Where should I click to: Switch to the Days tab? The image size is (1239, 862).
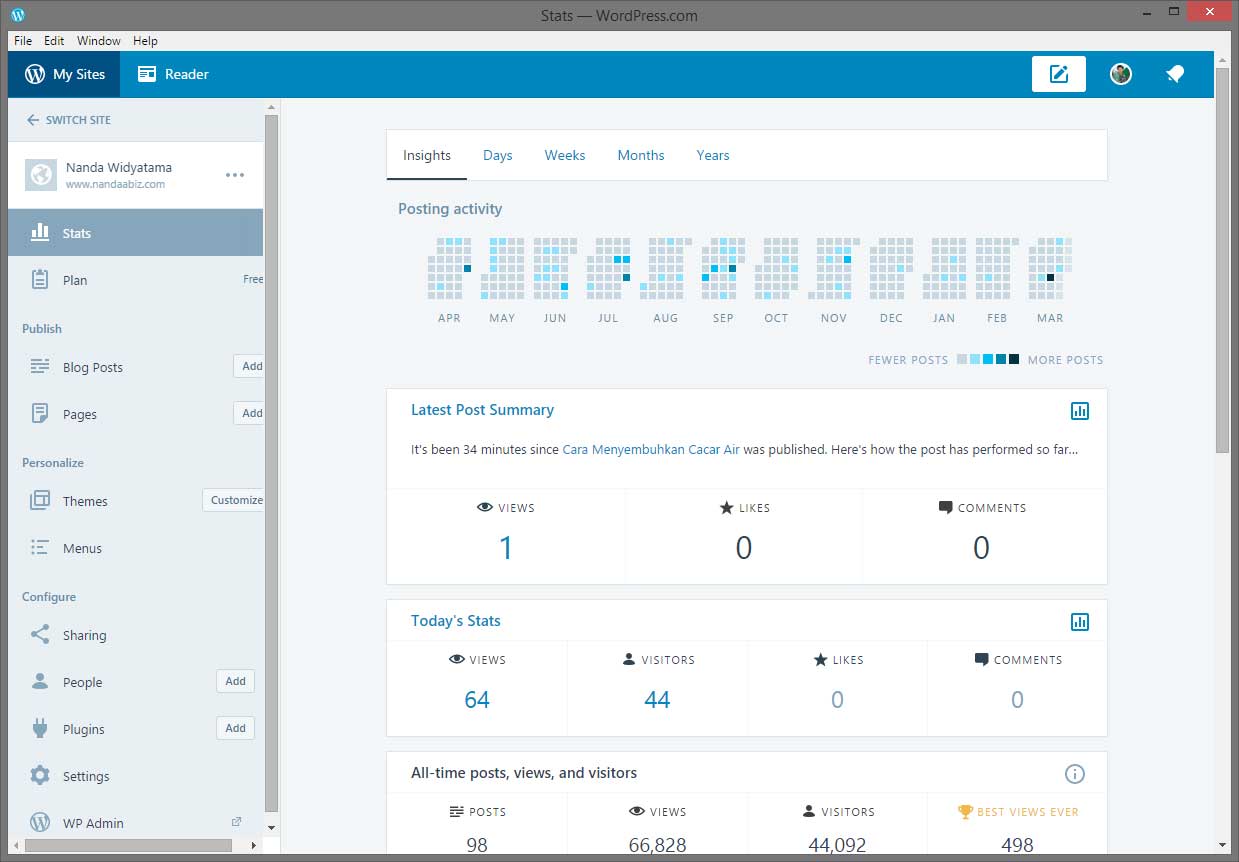click(x=497, y=155)
